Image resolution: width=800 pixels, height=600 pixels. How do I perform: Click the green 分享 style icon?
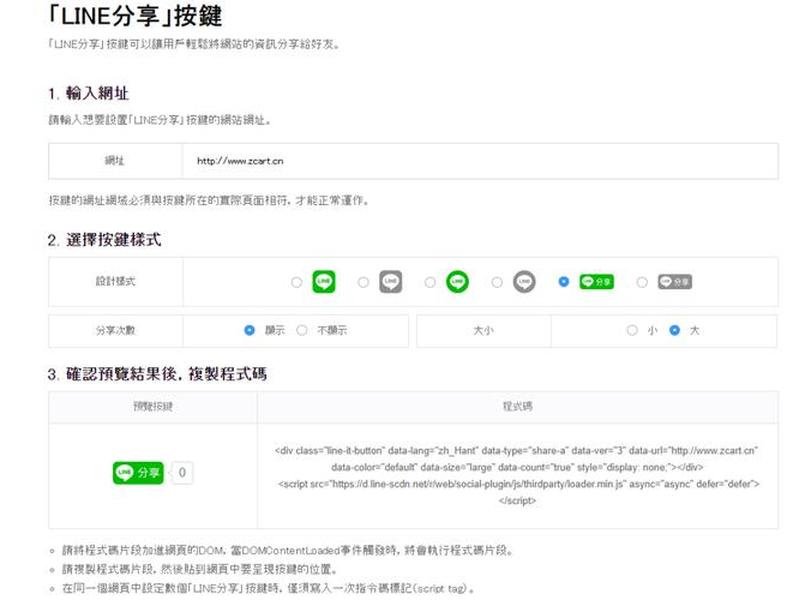point(597,282)
